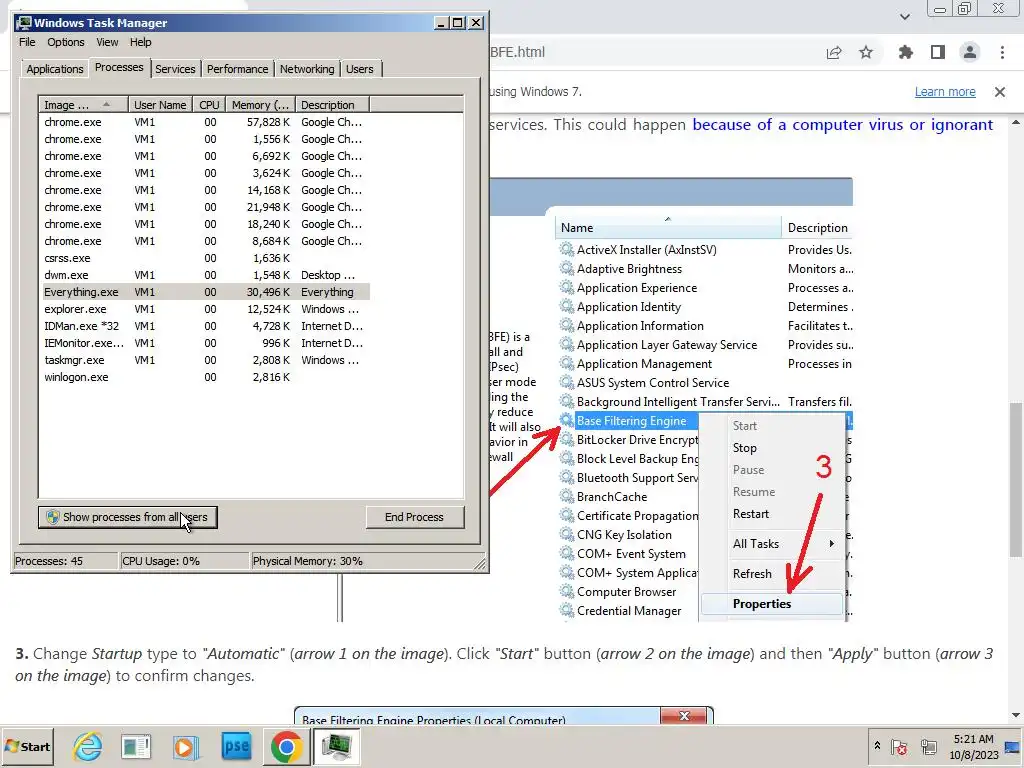Open the Chrome profile avatar
The width and height of the screenshot is (1024, 768).
coord(970,52)
